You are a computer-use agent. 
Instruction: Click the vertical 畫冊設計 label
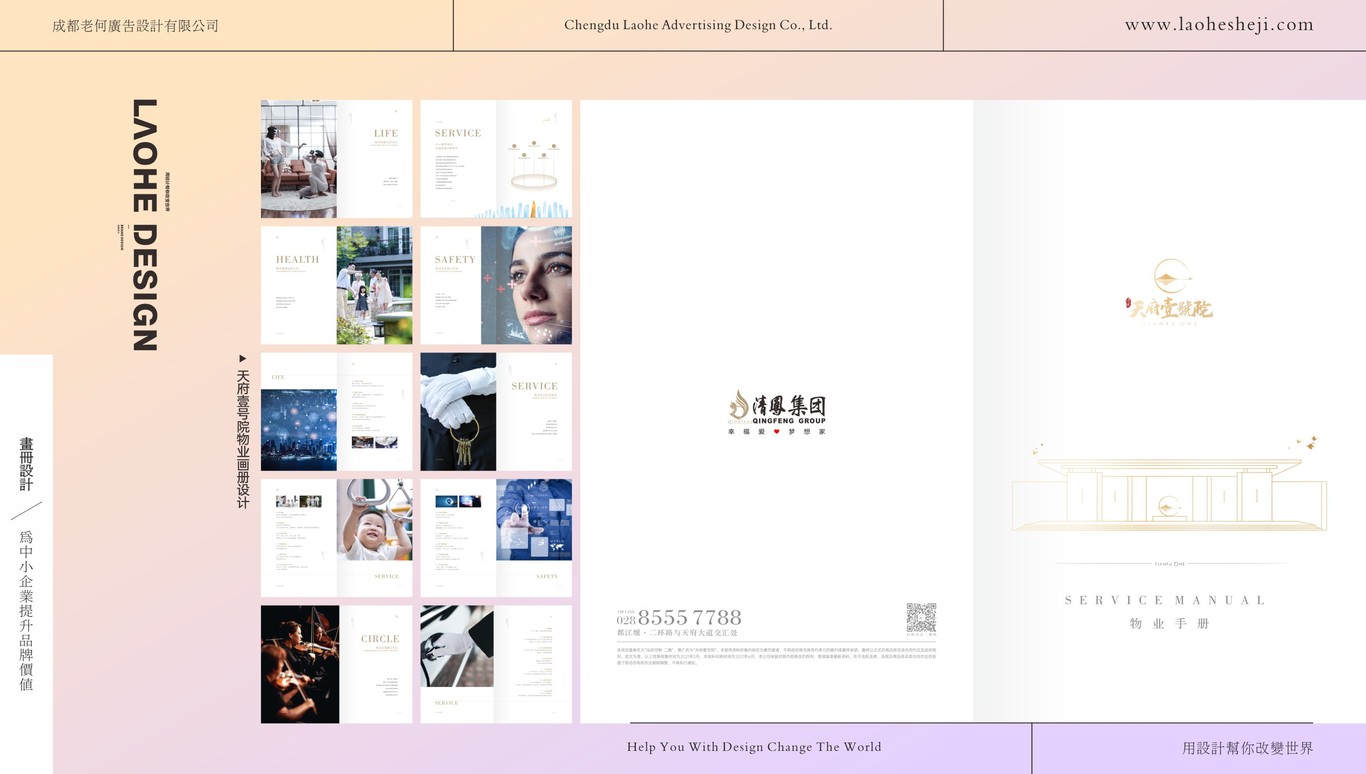(27, 463)
